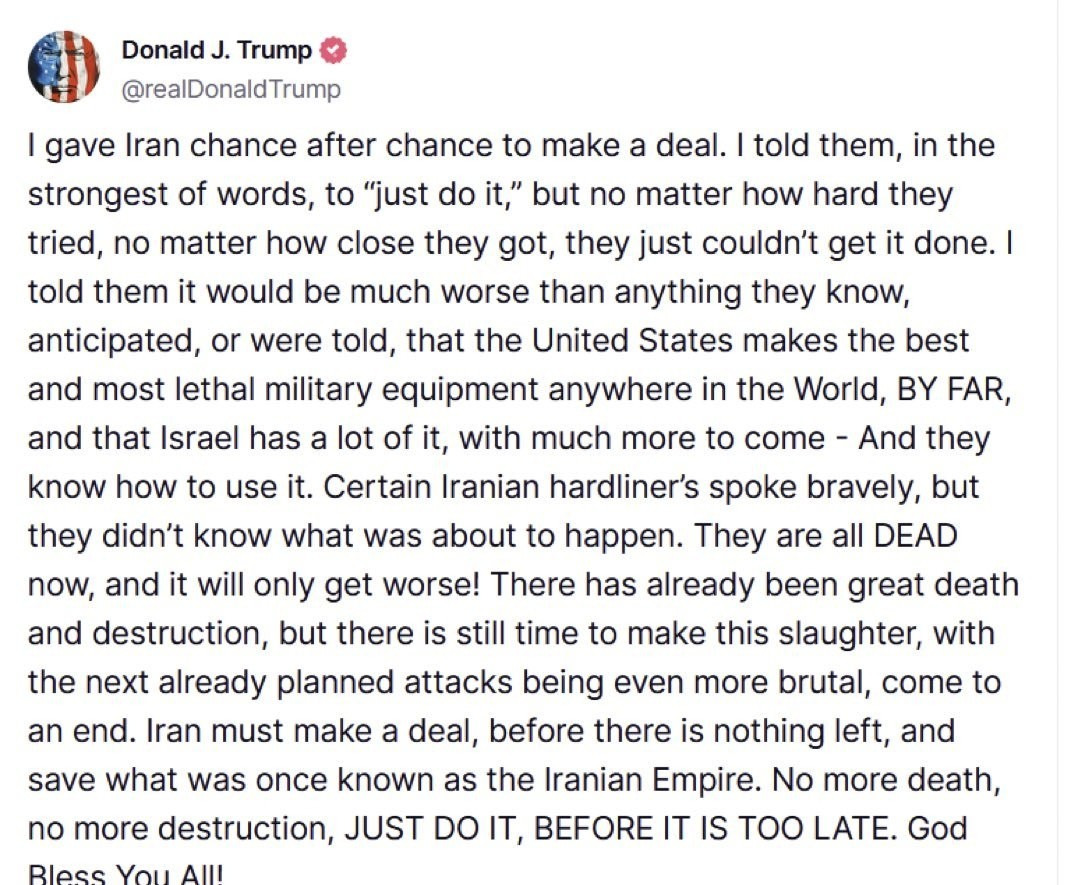1070x885 pixels.
Task: Open the Donald J. Trump display name
Action: [x=216, y=50]
